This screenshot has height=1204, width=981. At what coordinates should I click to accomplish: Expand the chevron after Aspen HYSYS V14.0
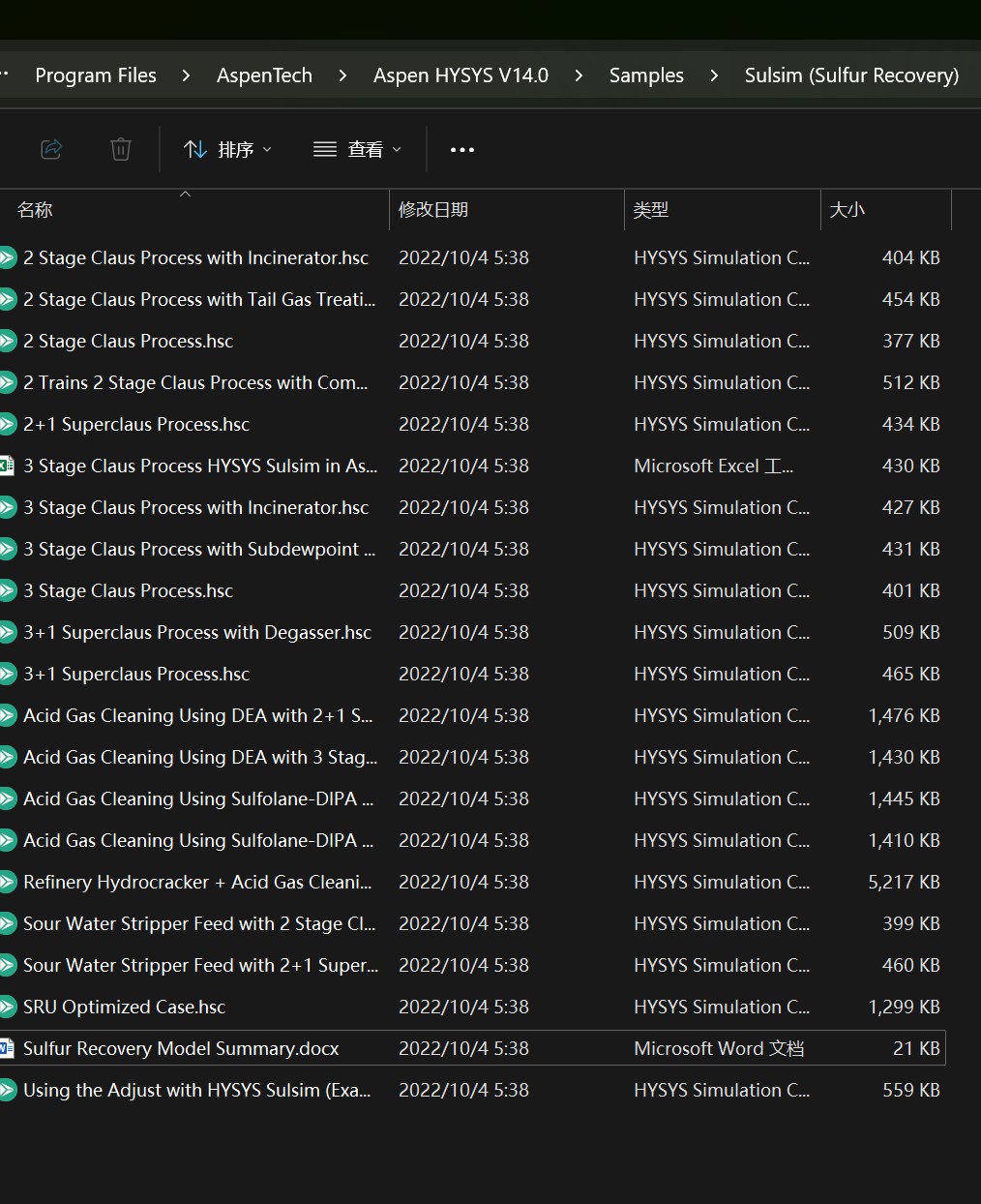point(579,75)
